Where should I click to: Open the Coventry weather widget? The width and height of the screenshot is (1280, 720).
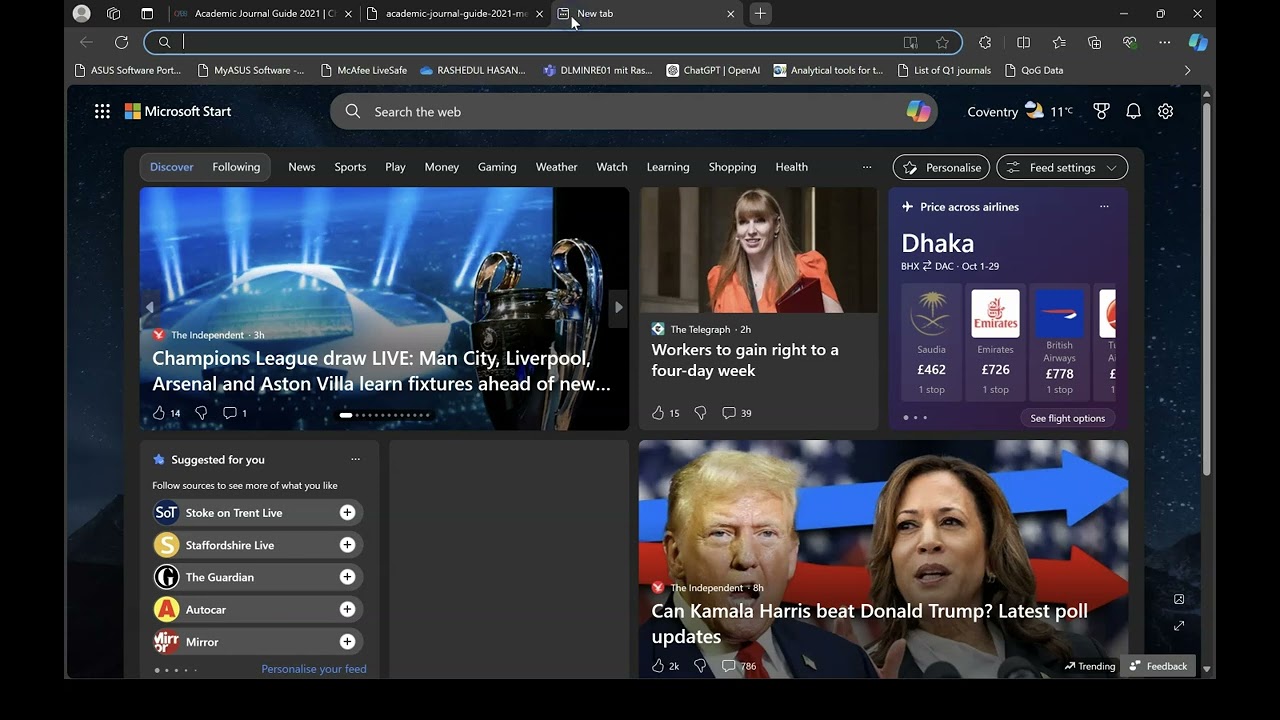pos(1020,111)
